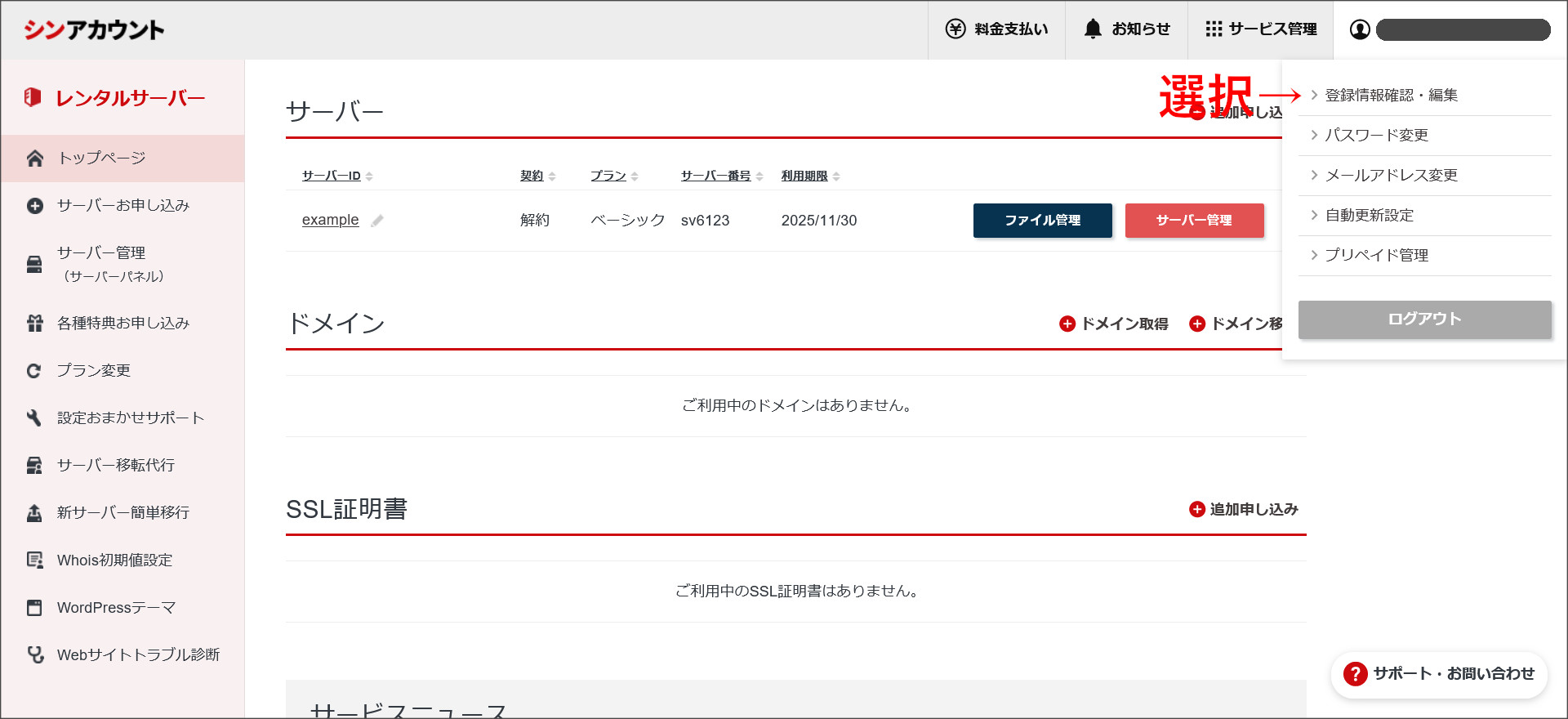This screenshot has height=719, width=1568.
Task: Click the masked account name field
Action: [1463, 30]
